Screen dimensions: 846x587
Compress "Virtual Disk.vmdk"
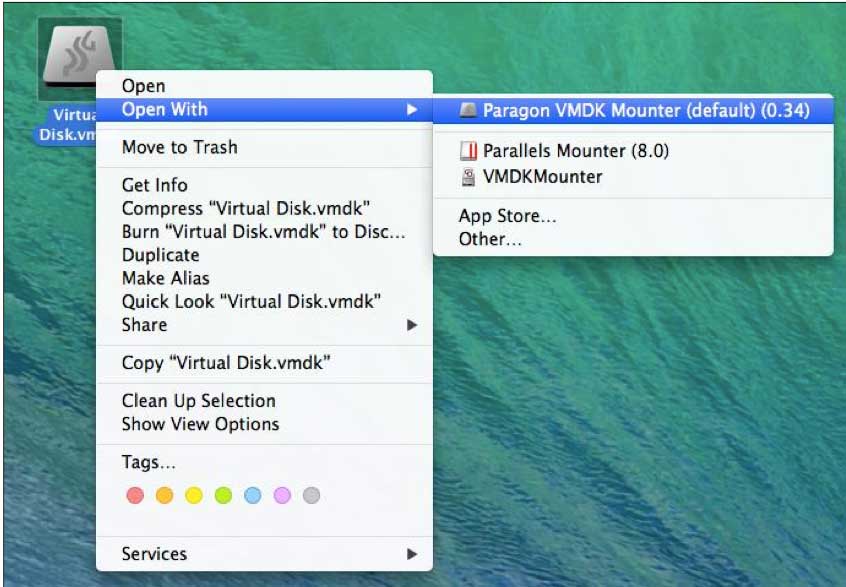click(264, 208)
